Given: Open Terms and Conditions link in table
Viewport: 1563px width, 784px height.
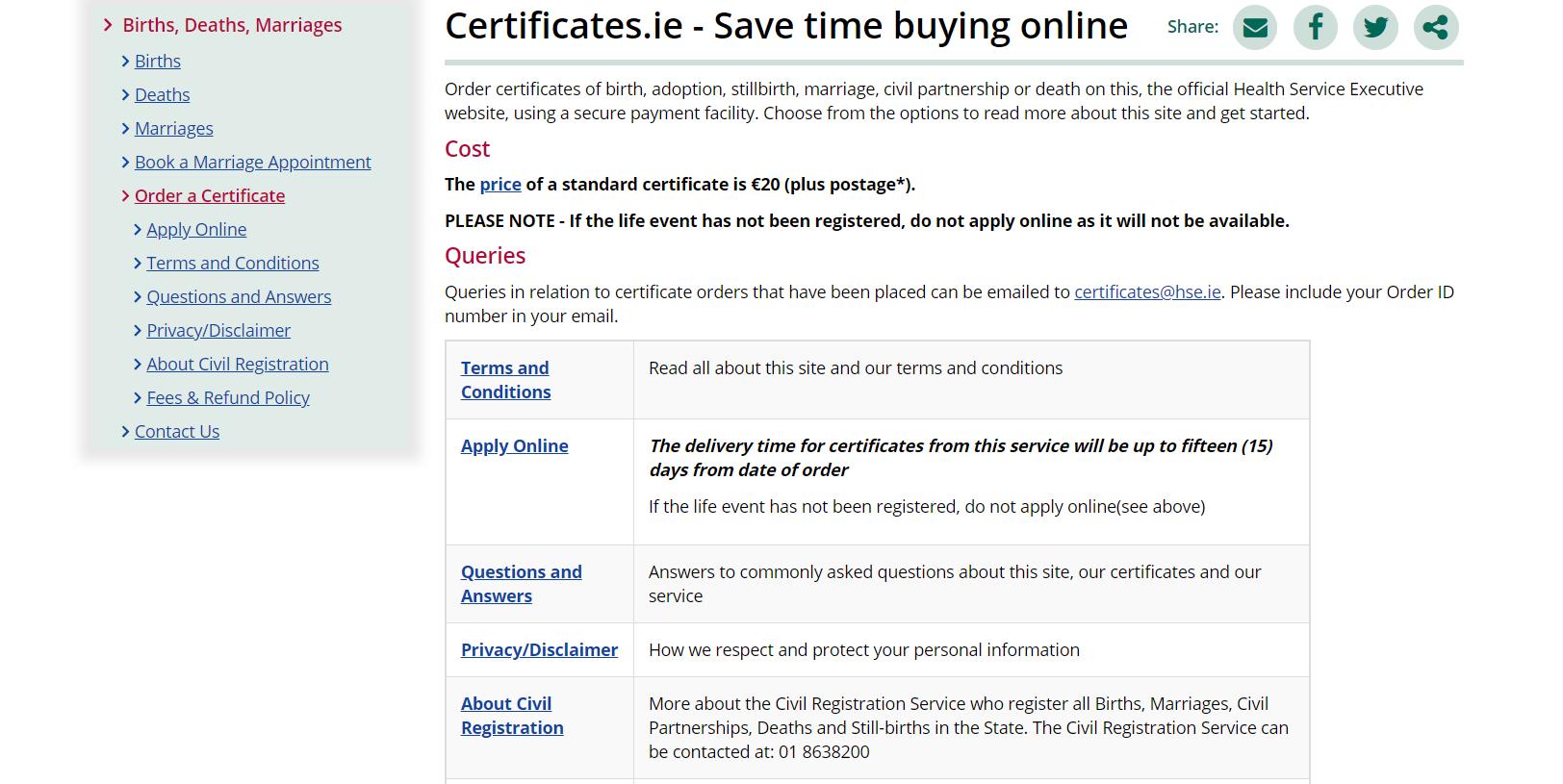Looking at the screenshot, I should point(505,380).
